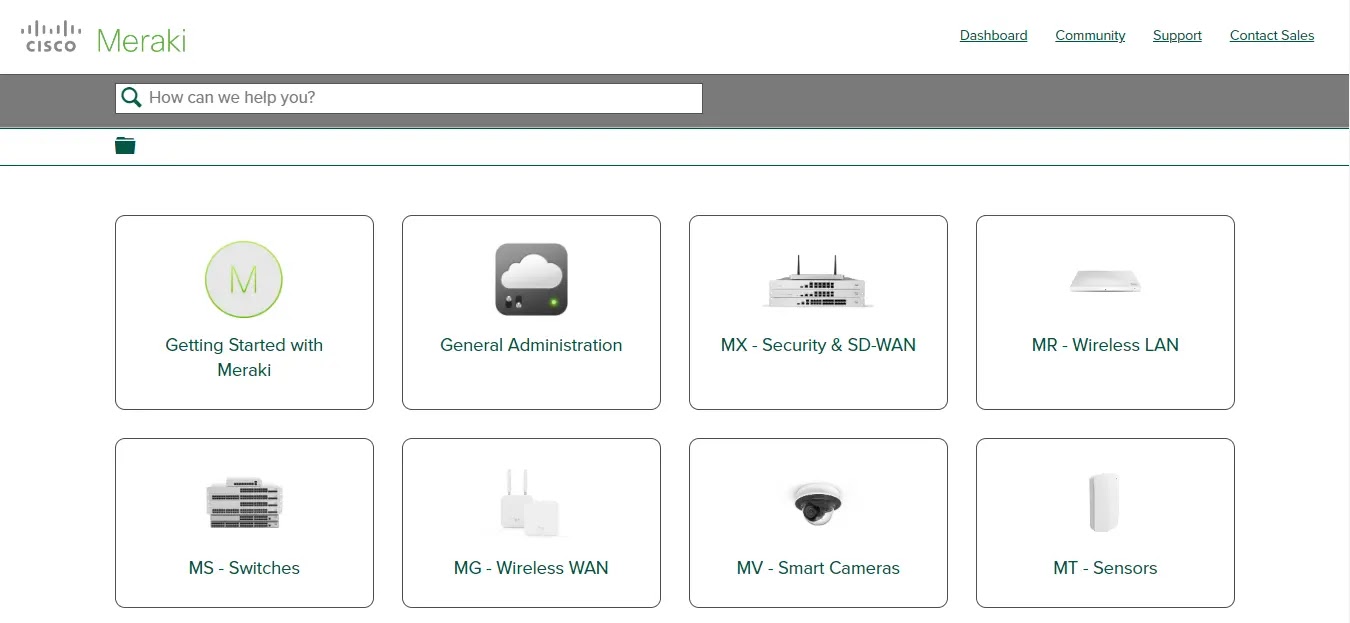The width and height of the screenshot is (1350, 623).
Task: Click the magnifying glass search icon
Action: click(131, 98)
